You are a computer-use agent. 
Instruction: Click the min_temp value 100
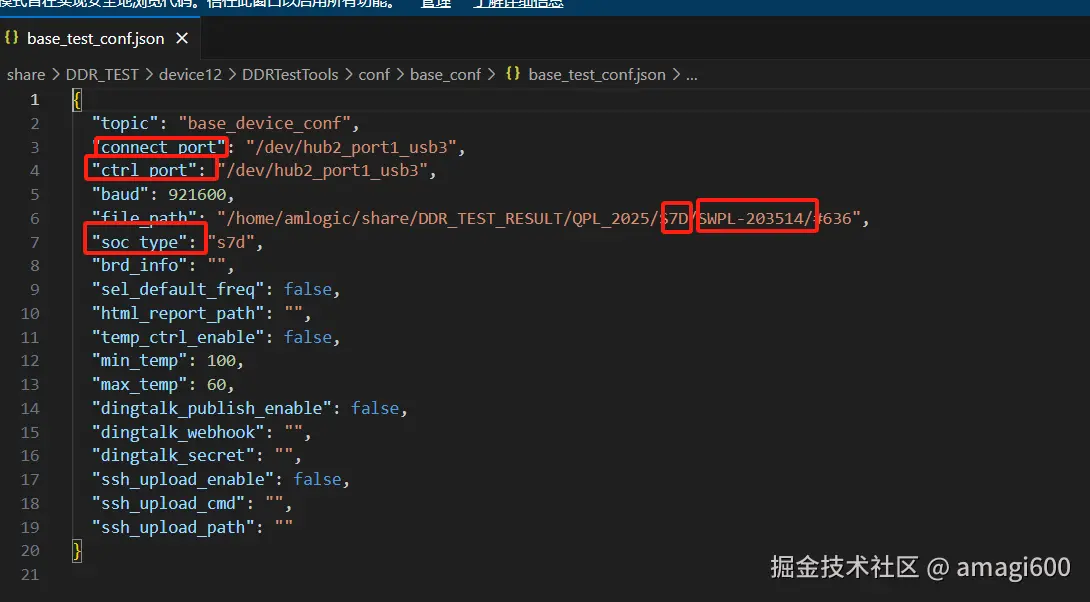[x=221, y=361]
